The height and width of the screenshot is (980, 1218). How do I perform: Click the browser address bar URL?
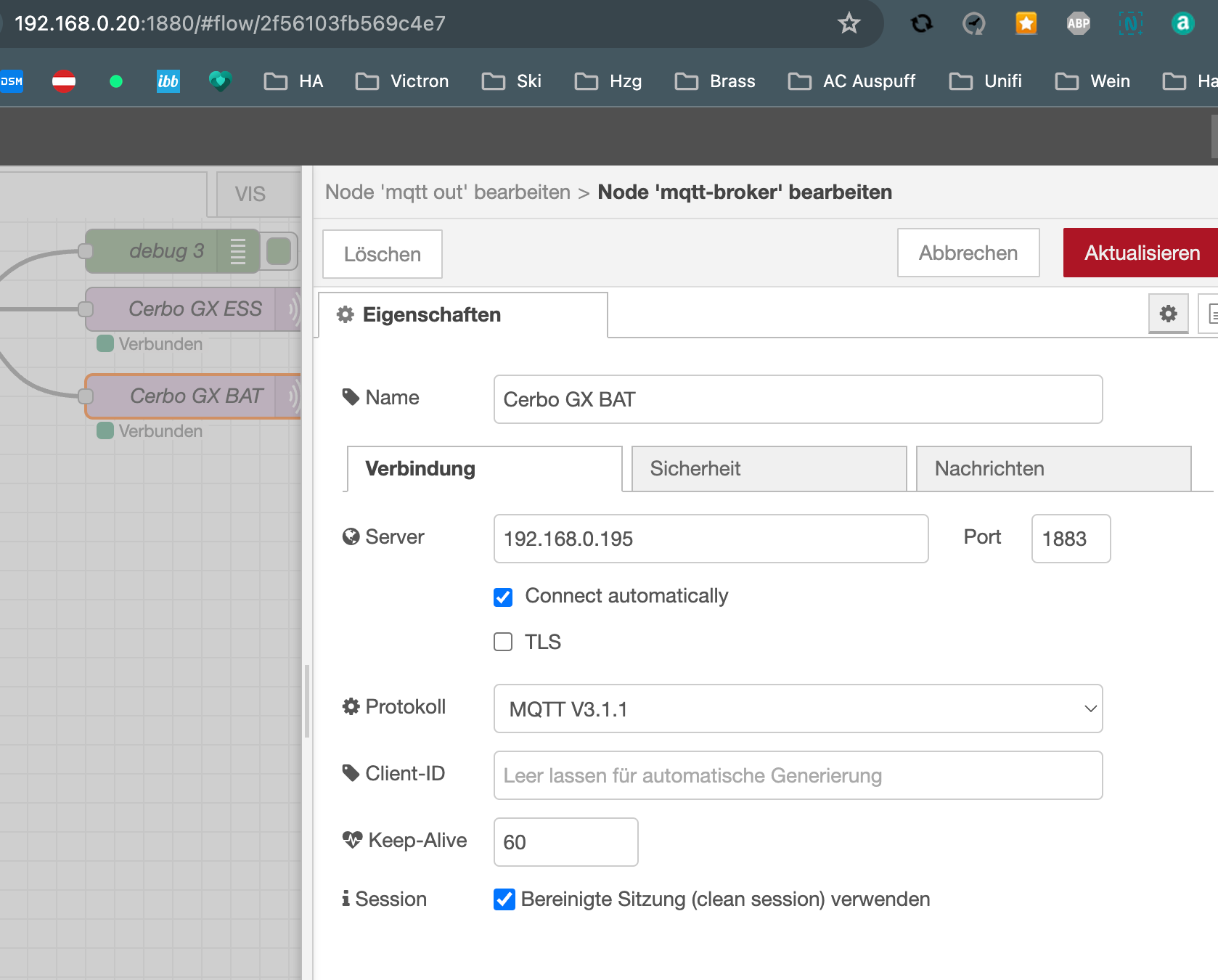point(229,23)
